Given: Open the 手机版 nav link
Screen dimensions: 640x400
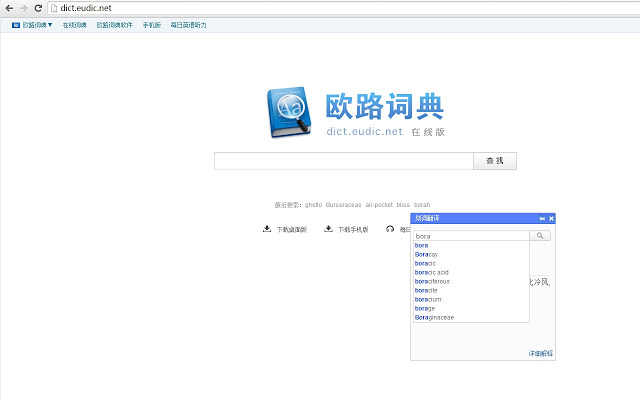Looking at the screenshot, I should point(151,25).
